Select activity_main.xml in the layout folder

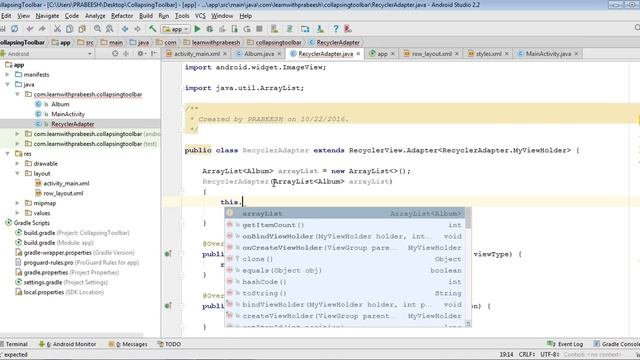click(x=66, y=183)
